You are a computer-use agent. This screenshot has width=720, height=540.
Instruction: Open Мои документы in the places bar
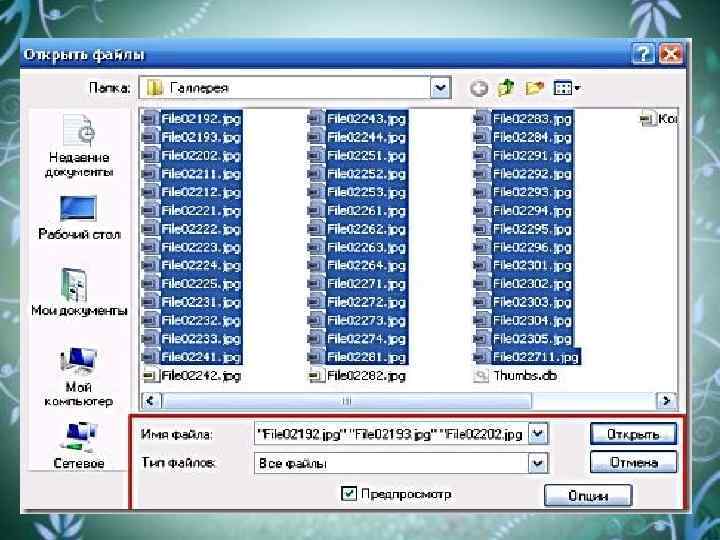click(x=79, y=292)
